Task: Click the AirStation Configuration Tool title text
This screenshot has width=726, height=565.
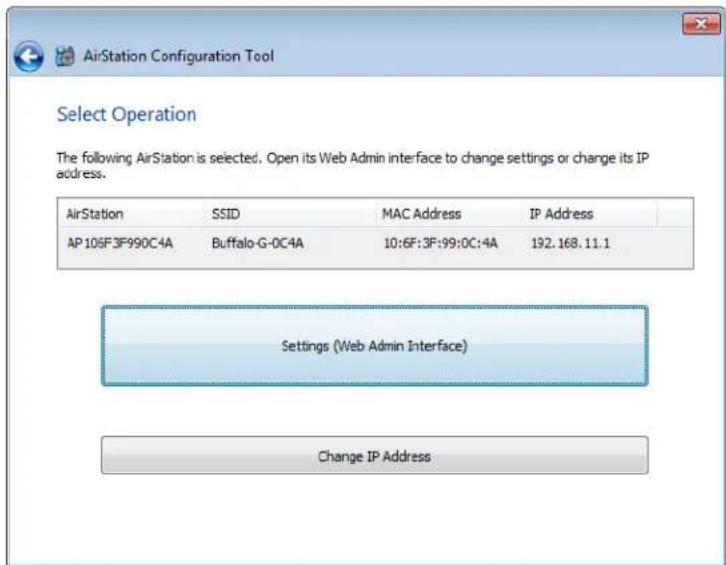Action: [178, 56]
